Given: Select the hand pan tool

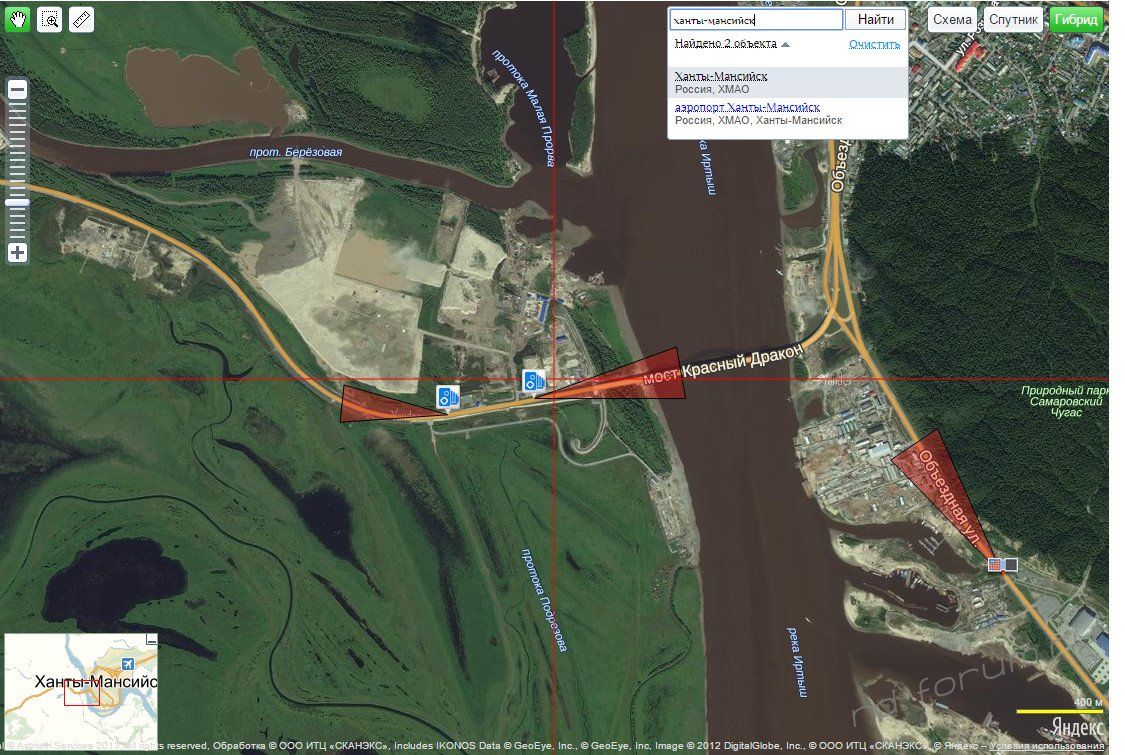Looking at the screenshot, I should coord(18,19).
